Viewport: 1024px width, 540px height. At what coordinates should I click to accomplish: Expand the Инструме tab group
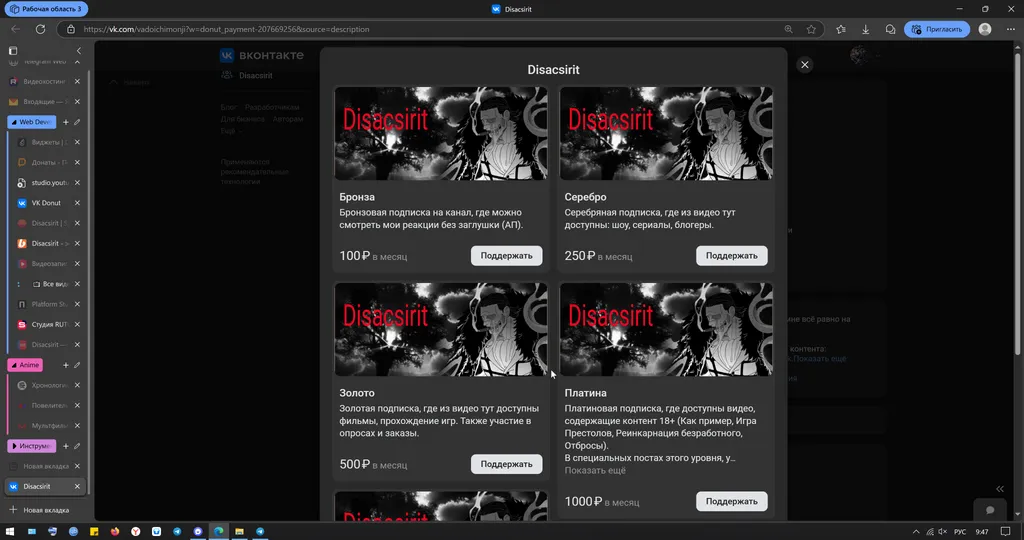[31, 446]
